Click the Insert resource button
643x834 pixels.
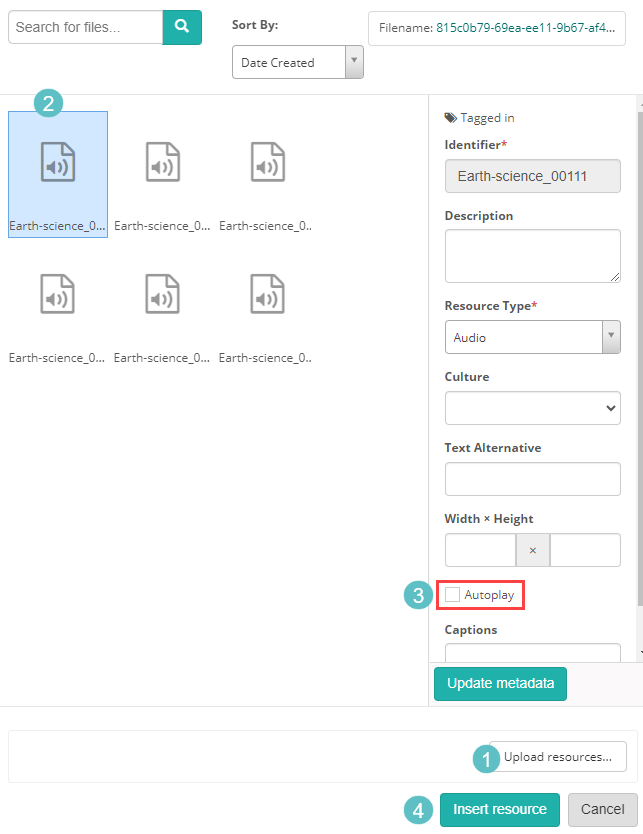(499, 809)
